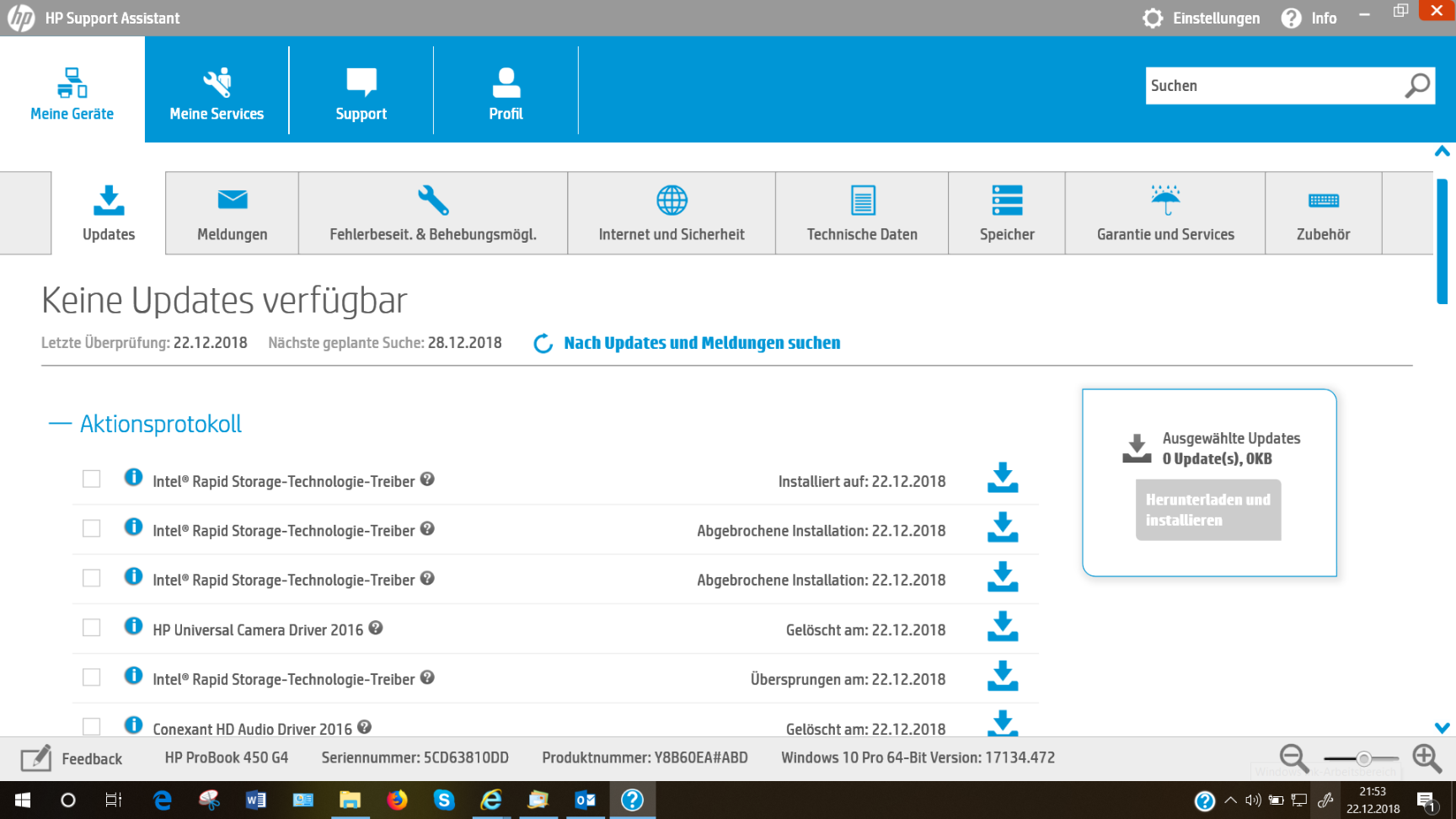Check the first Intel Rapid Storage row (Installiert auf)
Image resolution: width=1456 pixels, height=819 pixels.
pos(91,479)
